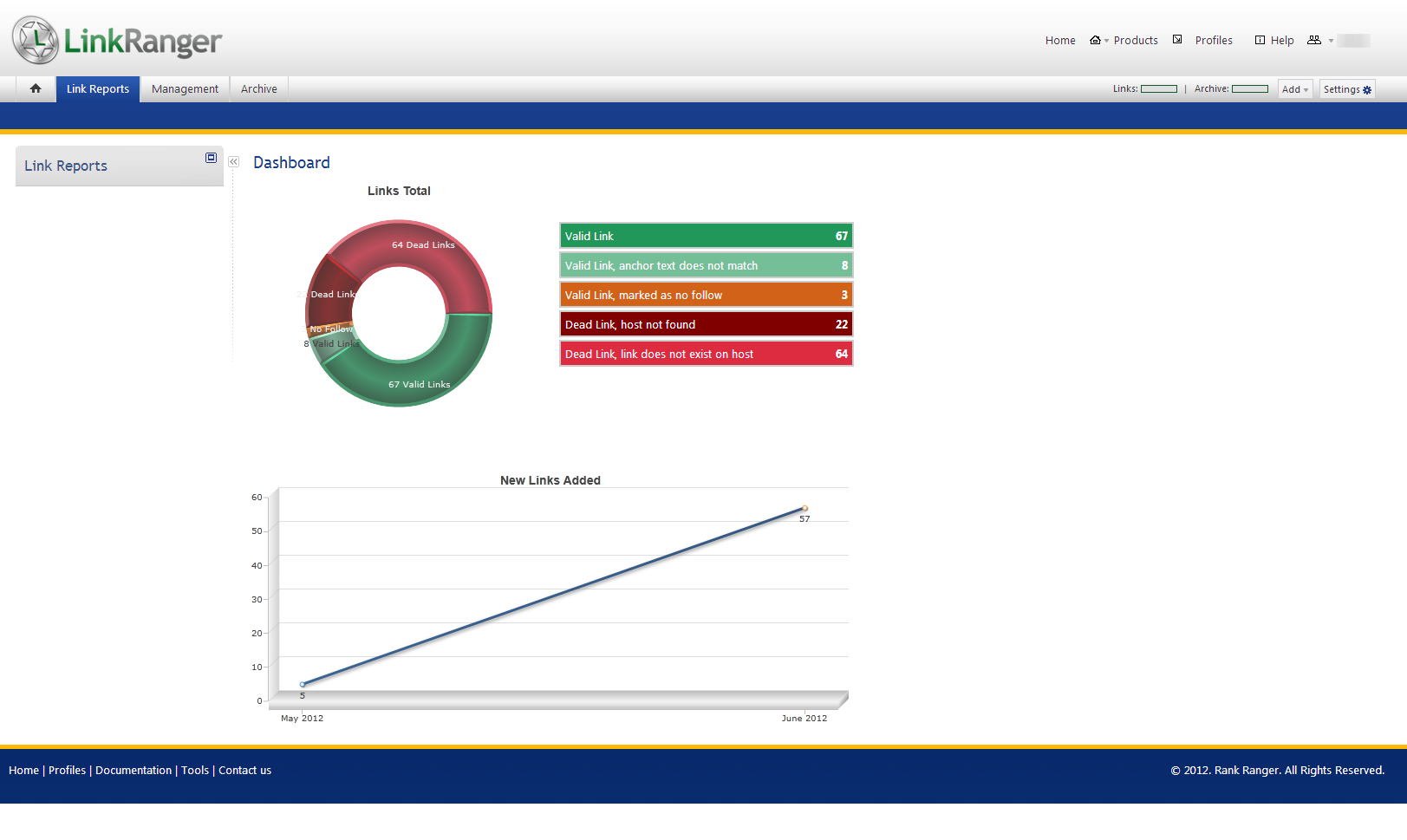Screen dimensions: 1407x840
Task: Open Profiles in top navigation
Action: (1214, 40)
